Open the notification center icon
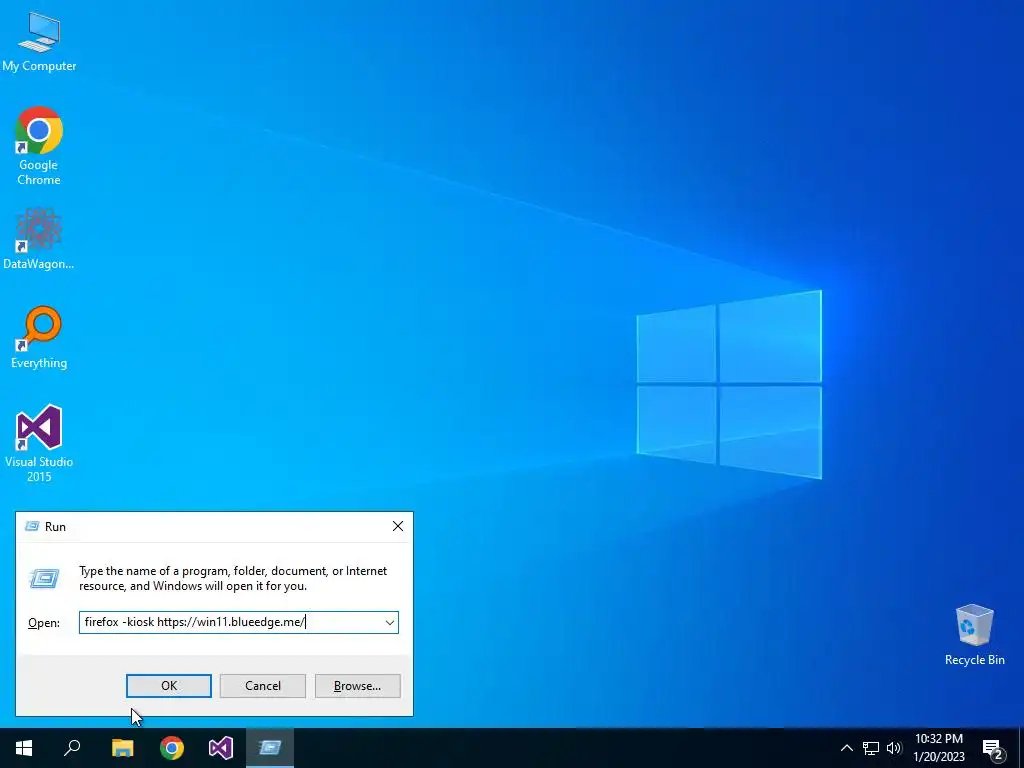 (993, 749)
